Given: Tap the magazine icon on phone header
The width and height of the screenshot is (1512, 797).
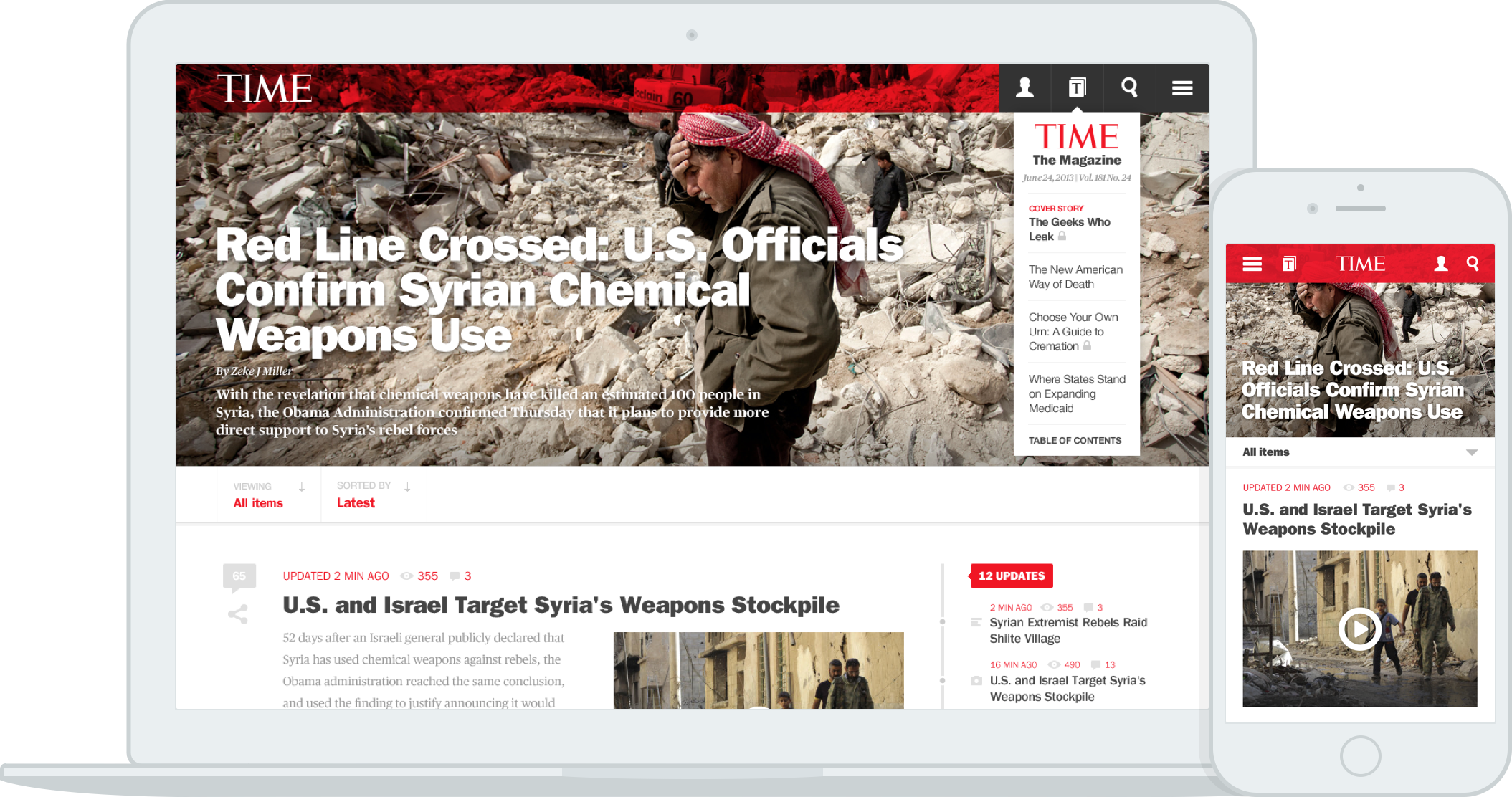Looking at the screenshot, I should click(x=1288, y=264).
